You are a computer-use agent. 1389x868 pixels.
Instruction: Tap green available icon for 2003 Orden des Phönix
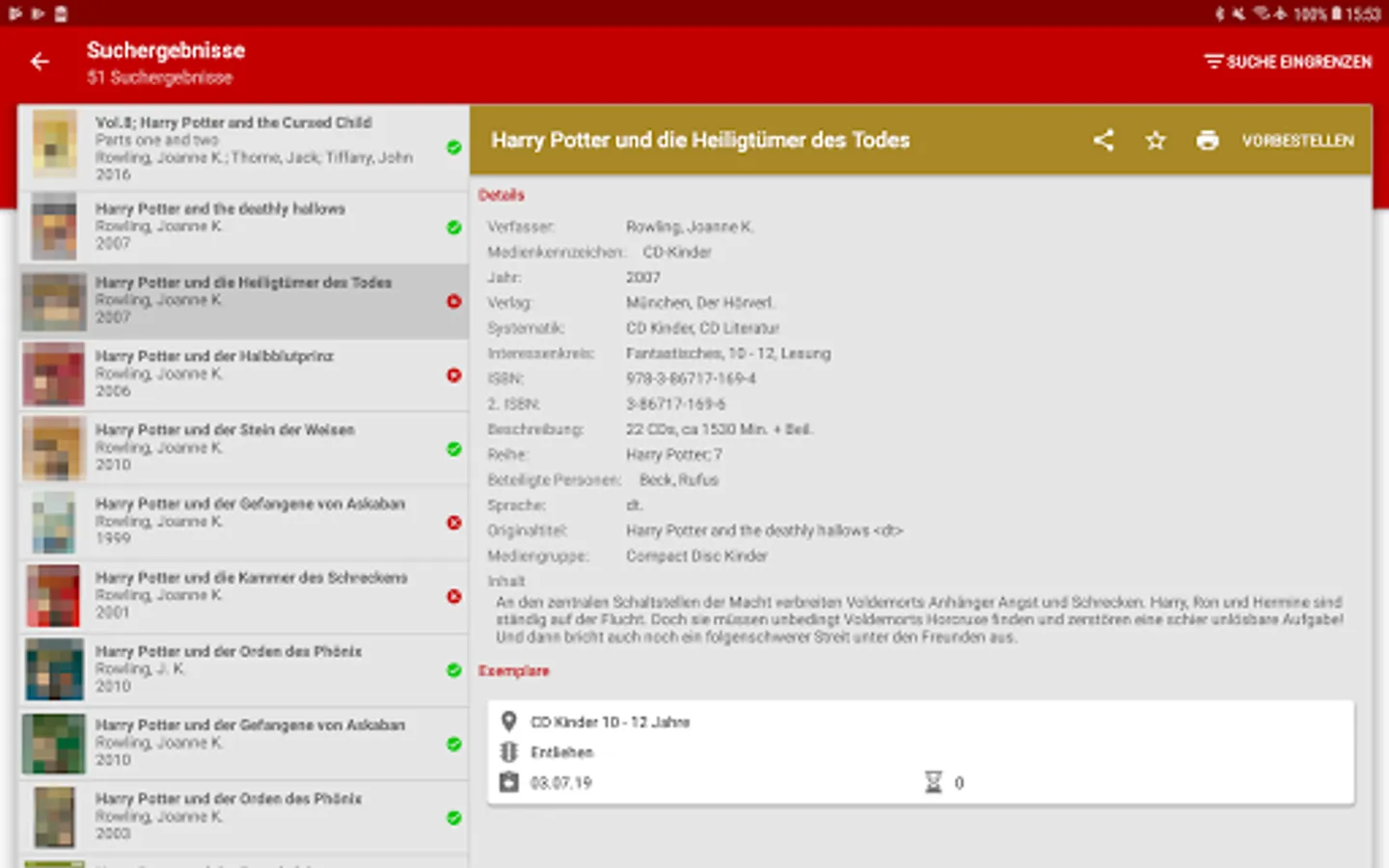click(454, 818)
